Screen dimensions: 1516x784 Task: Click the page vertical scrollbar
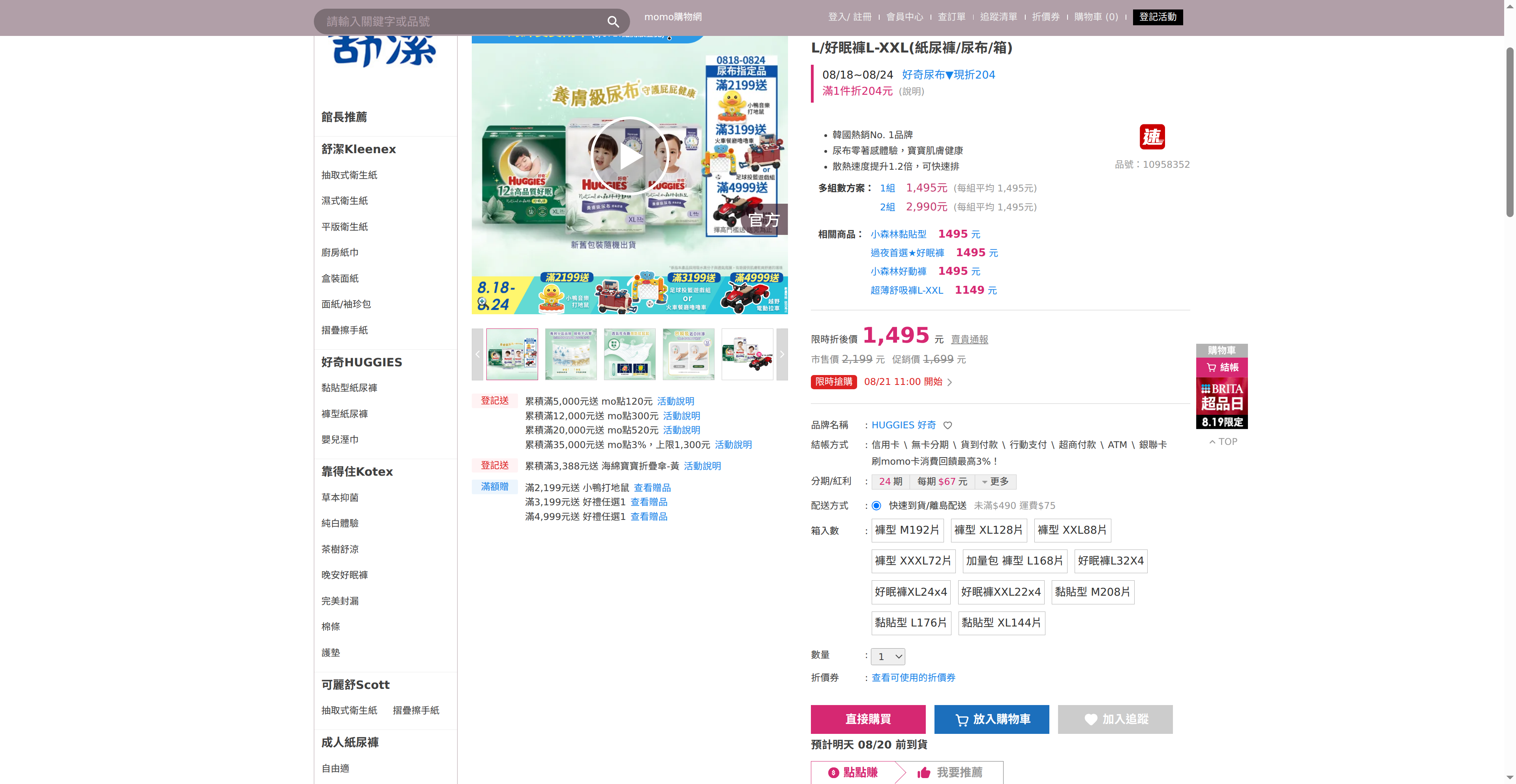[x=1510, y=132]
